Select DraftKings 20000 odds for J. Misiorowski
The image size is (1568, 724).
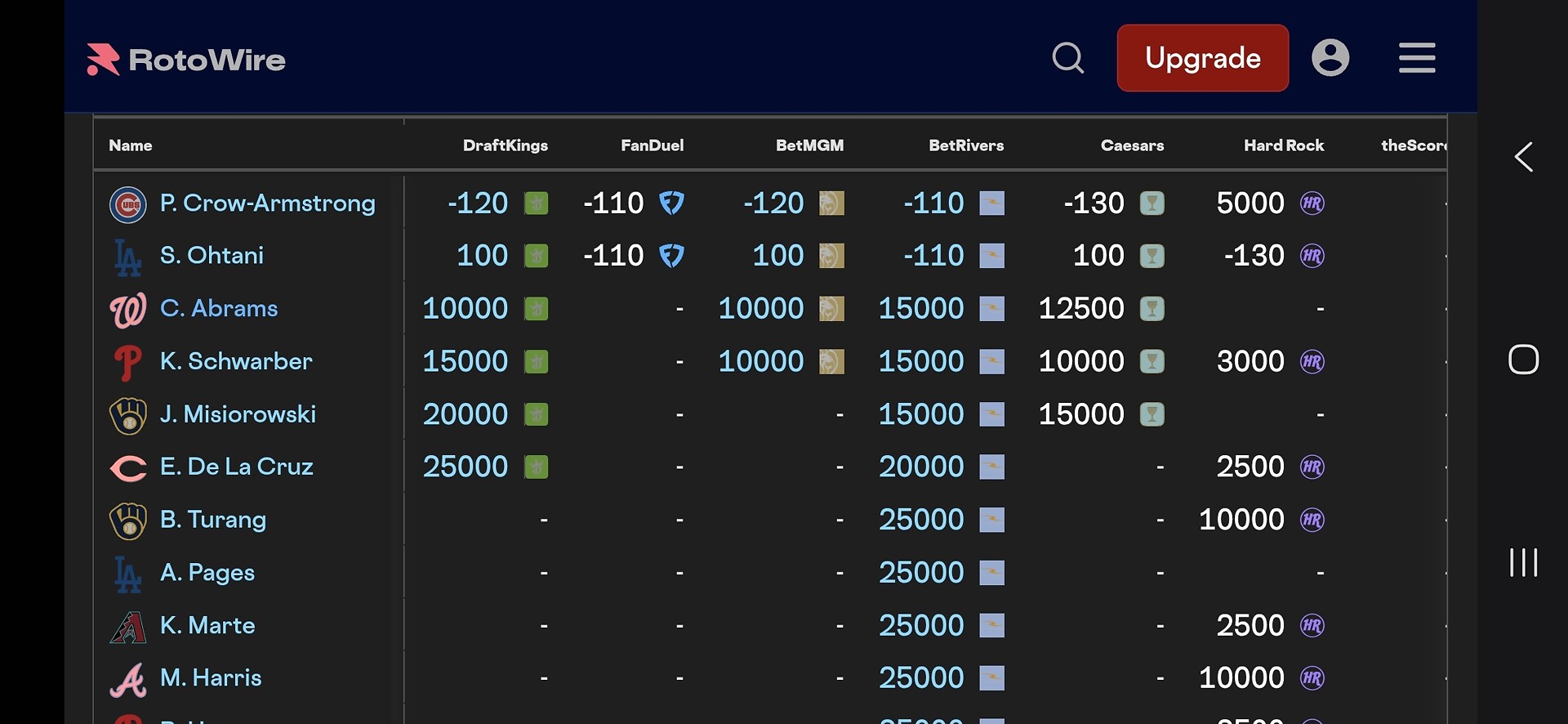tap(465, 414)
